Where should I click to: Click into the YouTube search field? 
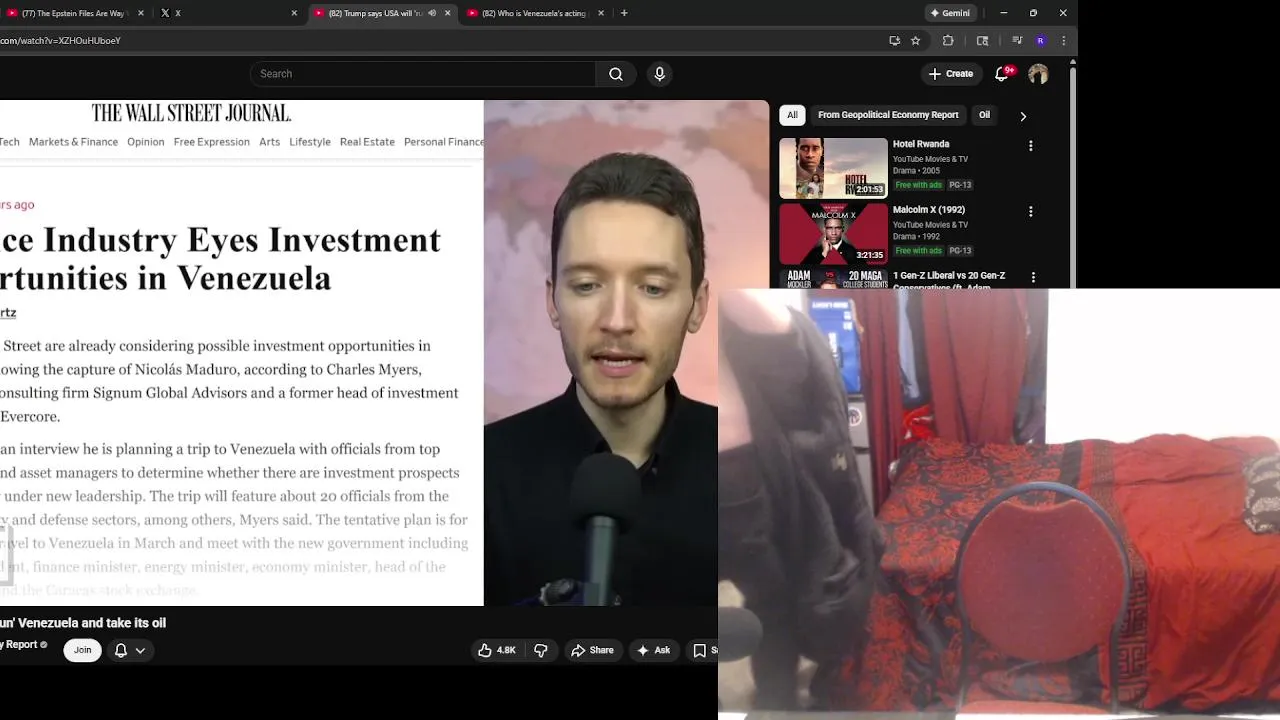pyautogui.click(x=423, y=74)
